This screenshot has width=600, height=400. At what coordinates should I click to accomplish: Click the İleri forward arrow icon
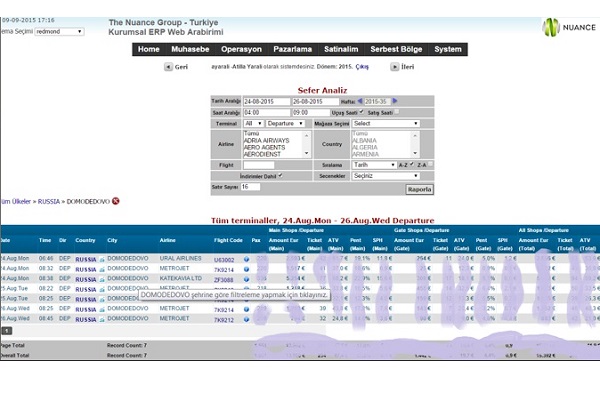(395, 67)
